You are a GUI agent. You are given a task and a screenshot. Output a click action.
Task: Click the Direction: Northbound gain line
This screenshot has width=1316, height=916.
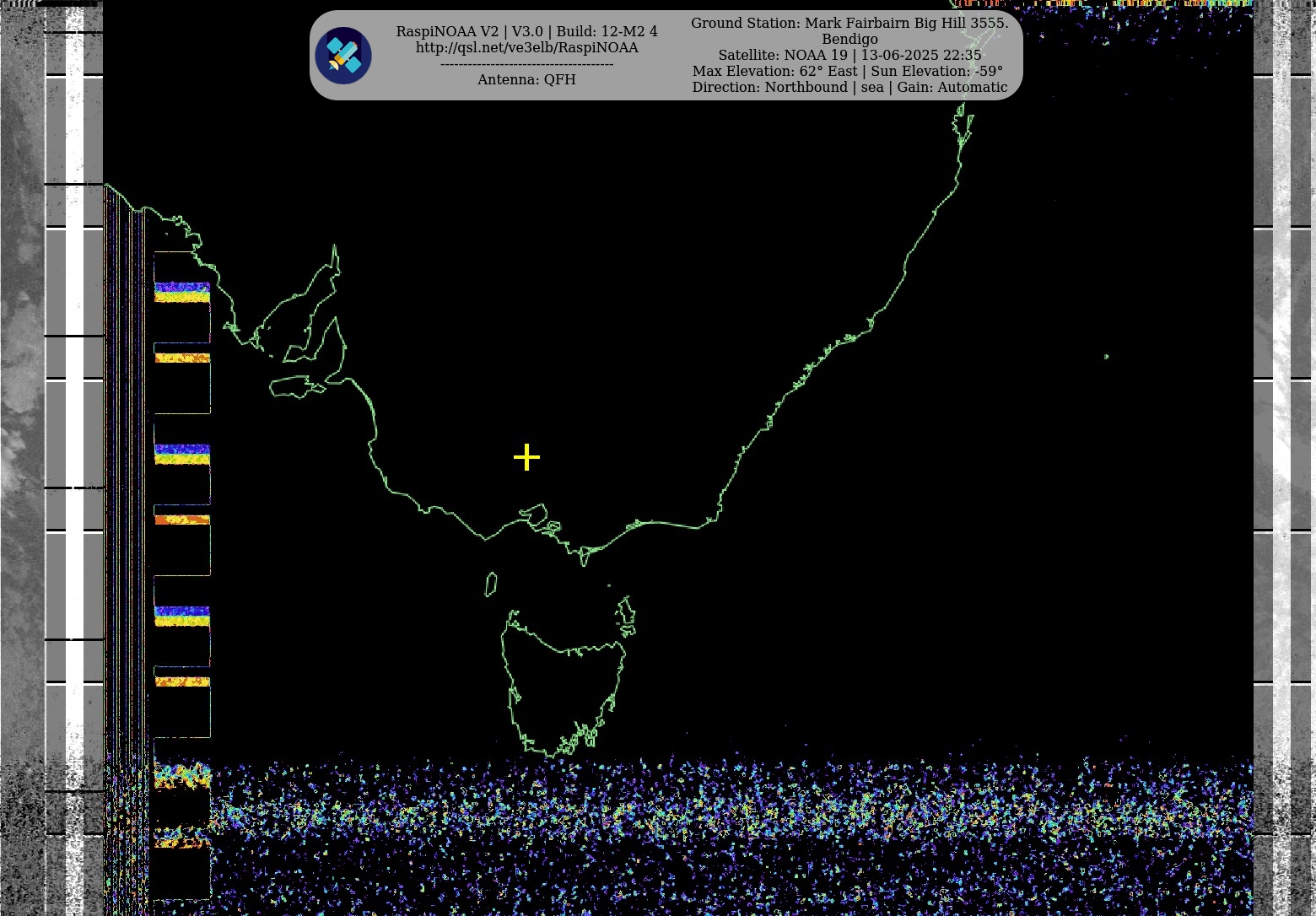click(x=849, y=88)
